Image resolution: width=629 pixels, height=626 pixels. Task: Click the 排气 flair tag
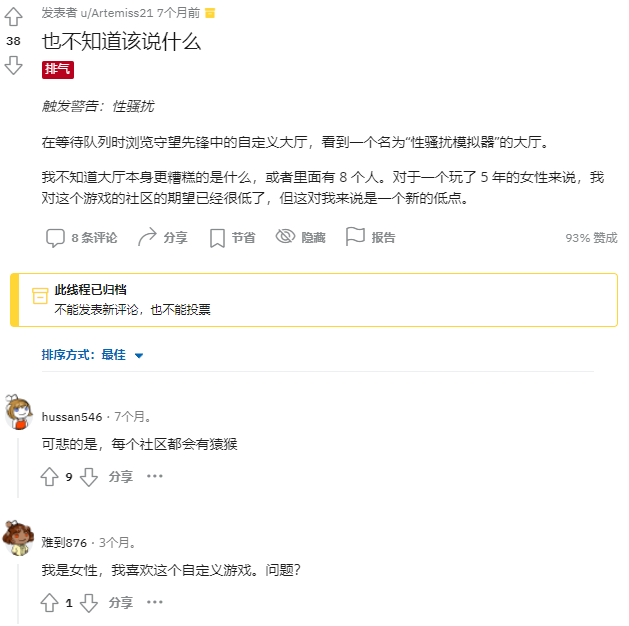pos(57,69)
